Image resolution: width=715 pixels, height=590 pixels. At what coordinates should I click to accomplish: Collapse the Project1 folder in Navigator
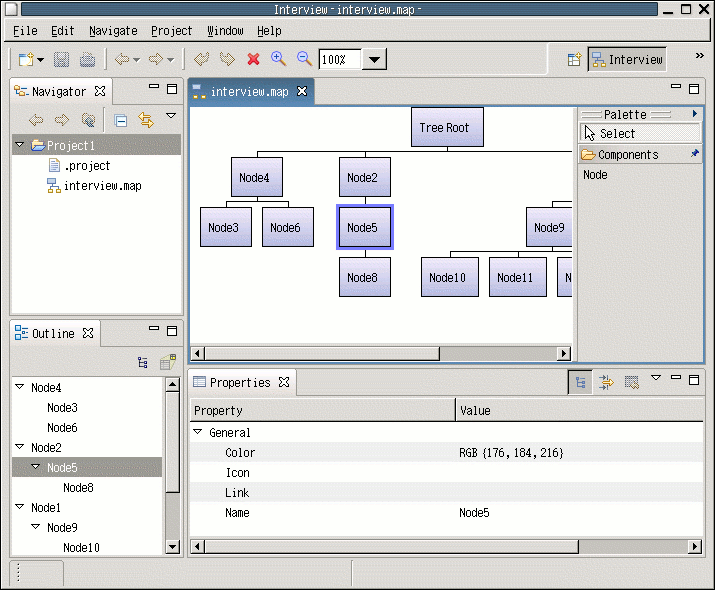click(21, 146)
